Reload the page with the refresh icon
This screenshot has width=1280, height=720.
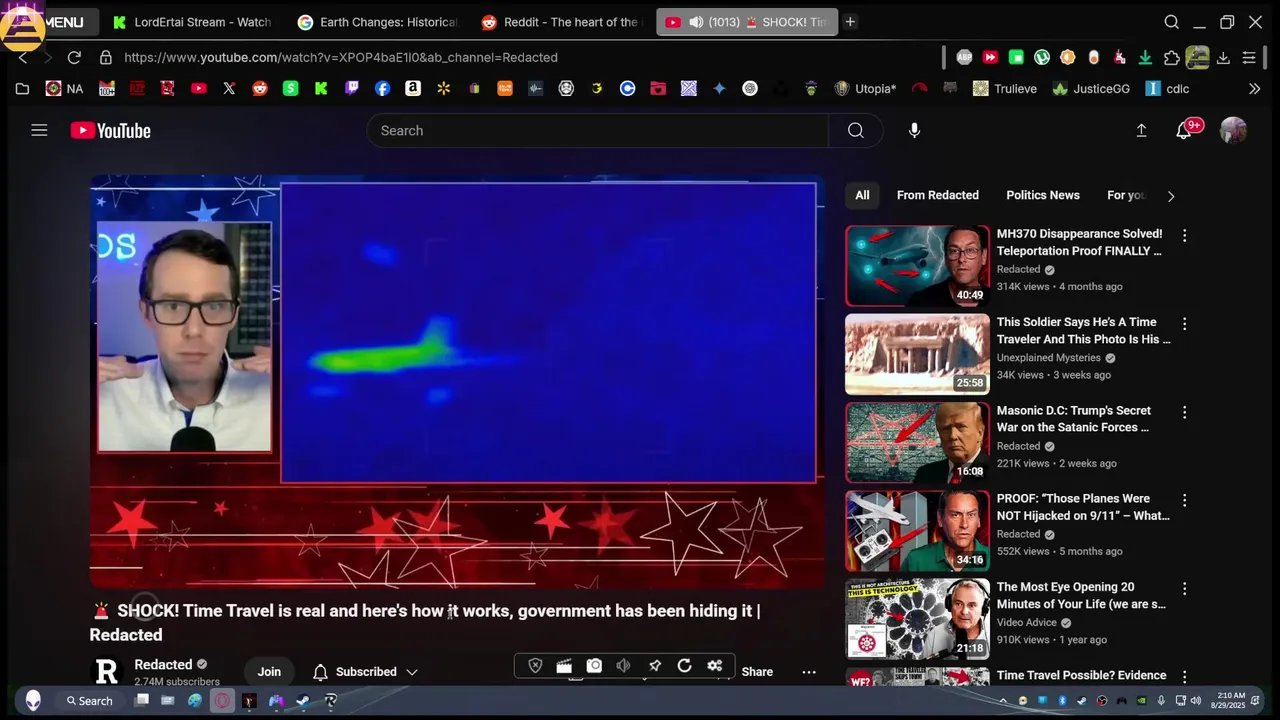74,57
